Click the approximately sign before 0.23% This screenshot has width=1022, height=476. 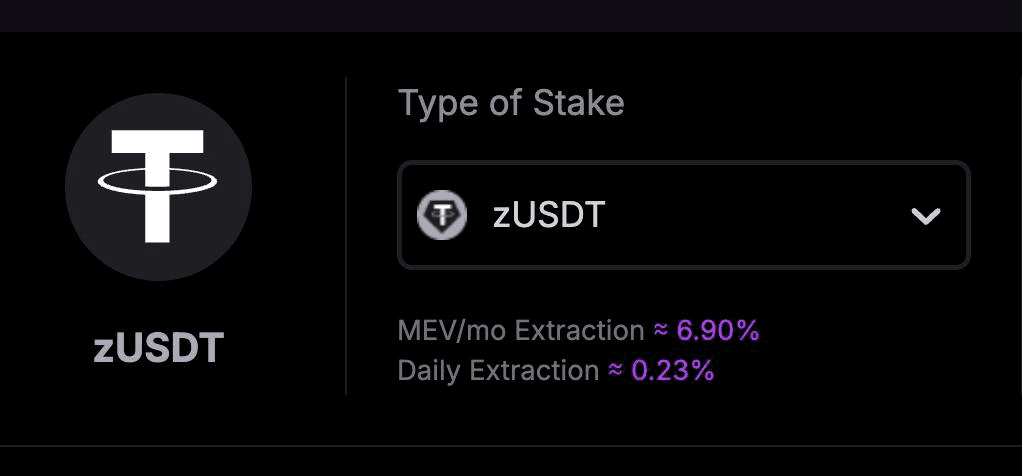pyautogui.click(x=616, y=370)
